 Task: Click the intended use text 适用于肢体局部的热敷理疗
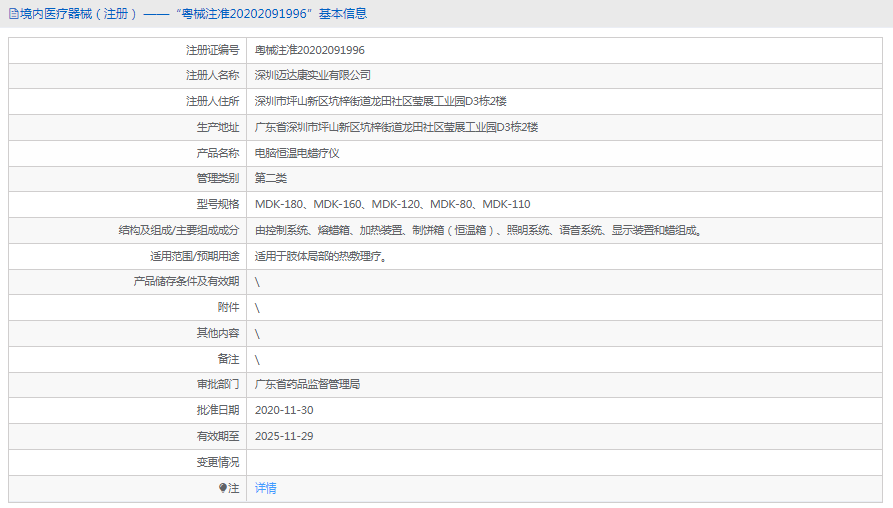pos(321,256)
